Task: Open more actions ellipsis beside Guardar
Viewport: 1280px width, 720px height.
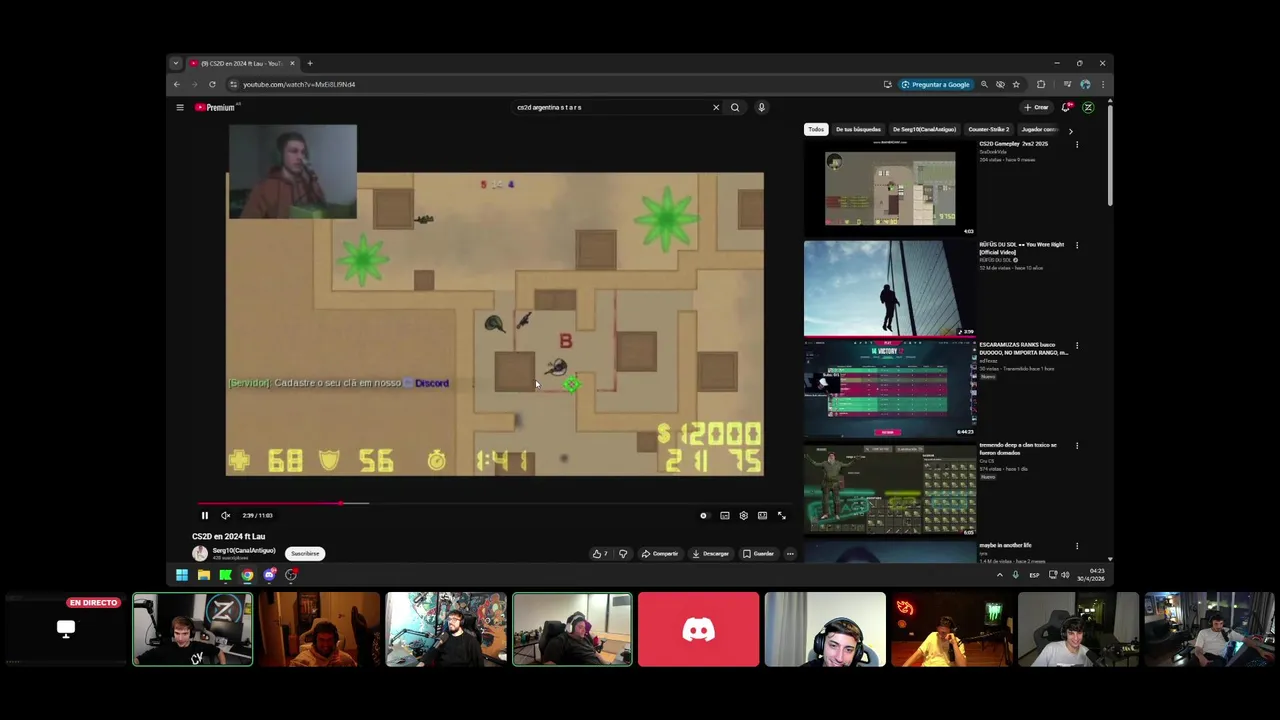Action: (790, 554)
